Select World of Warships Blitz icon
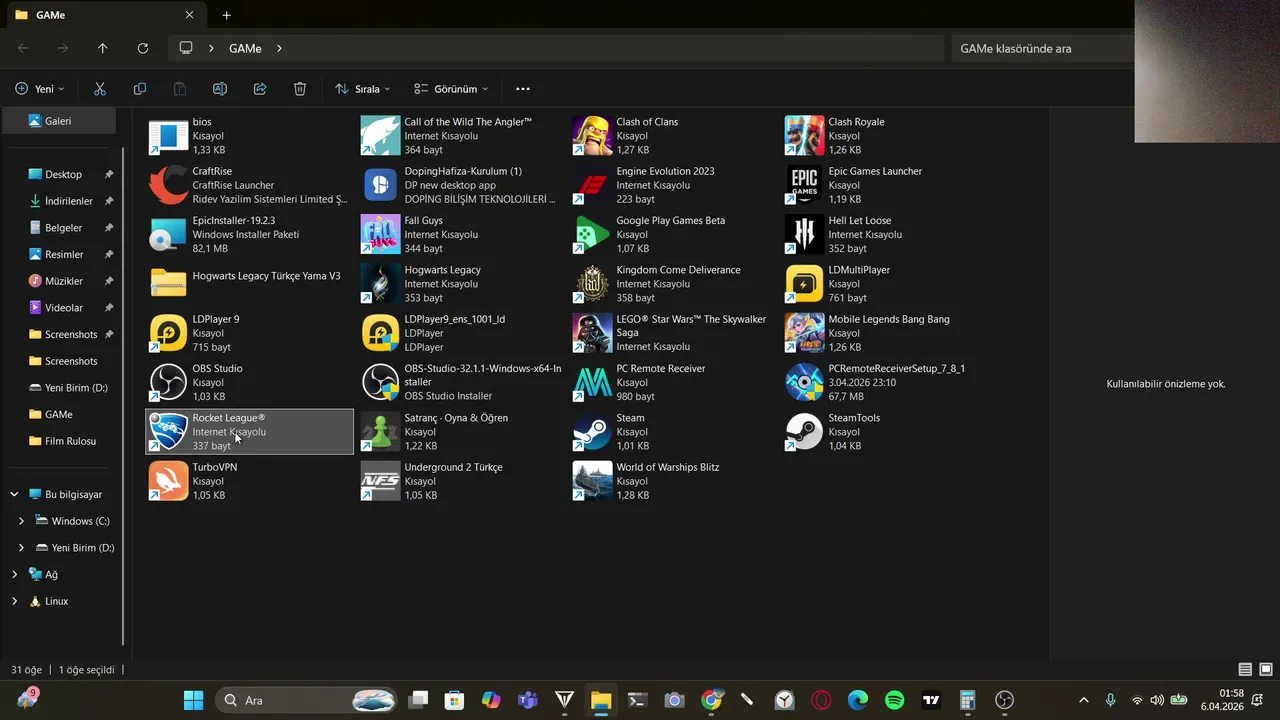 (x=592, y=481)
